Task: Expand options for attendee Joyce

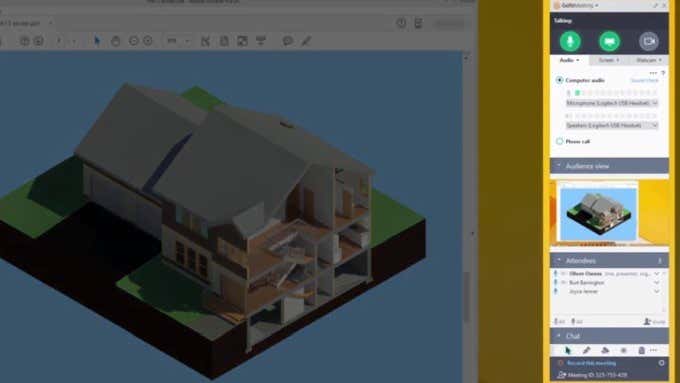Action: (657, 291)
